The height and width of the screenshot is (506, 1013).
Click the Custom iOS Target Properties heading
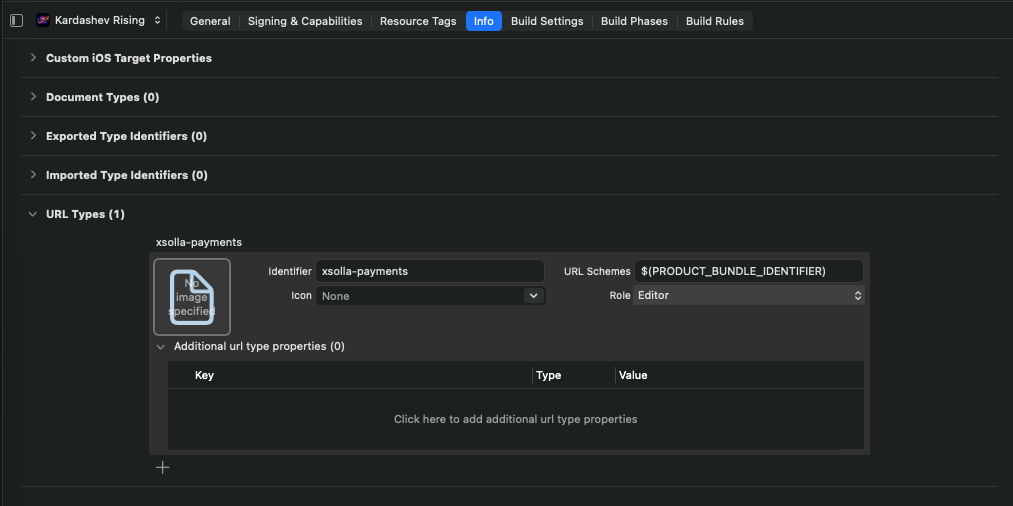tap(129, 58)
